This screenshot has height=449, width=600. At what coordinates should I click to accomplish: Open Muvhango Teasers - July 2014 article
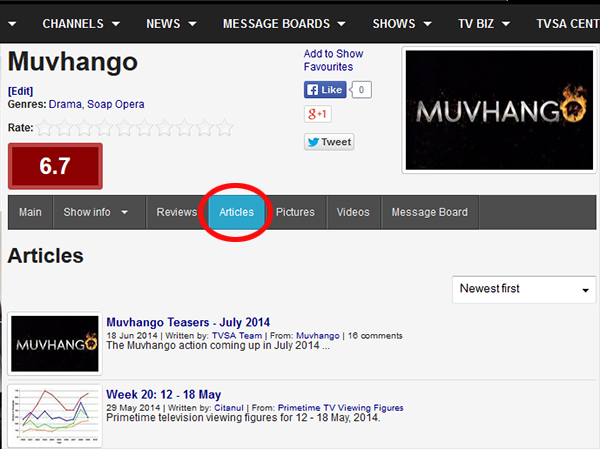[x=188, y=322]
